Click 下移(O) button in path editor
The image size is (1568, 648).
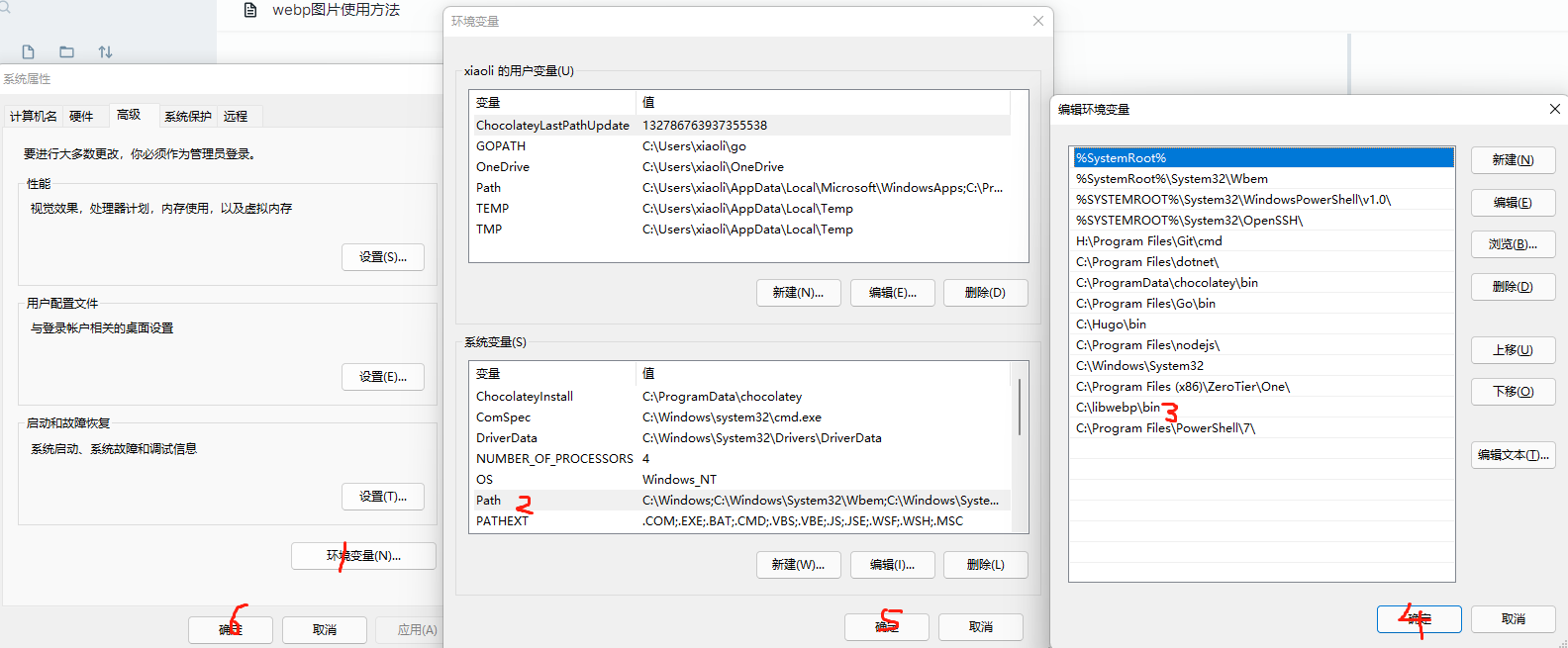1513,392
